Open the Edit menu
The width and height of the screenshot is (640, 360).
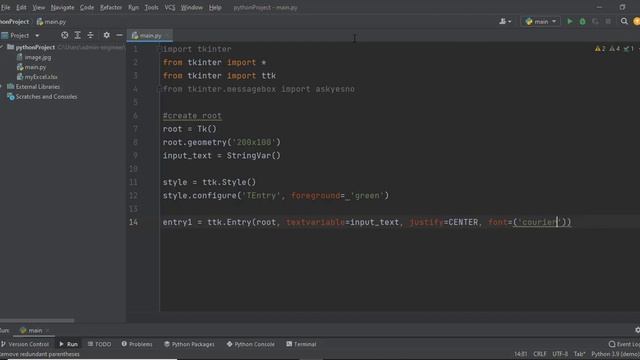pos(21,7)
